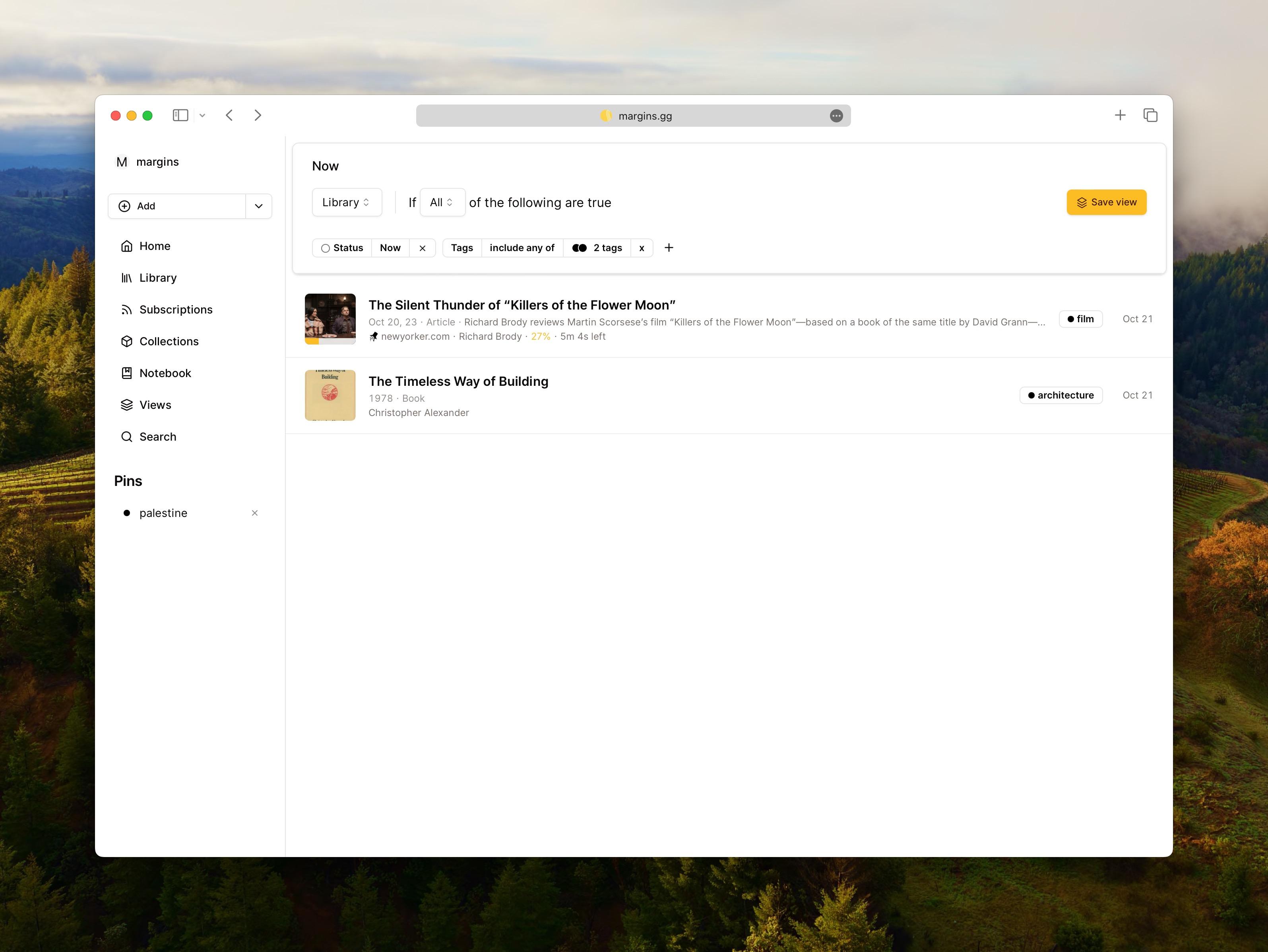Click the Search icon in sidebar
1268x952 pixels.
tap(127, 436)
